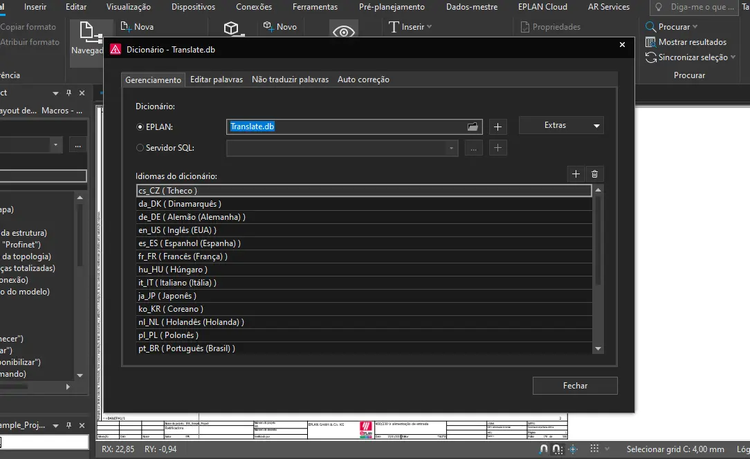Click the Mostrar resultados icon
Viewport: 750px width, 459px height.
(651, 42)
